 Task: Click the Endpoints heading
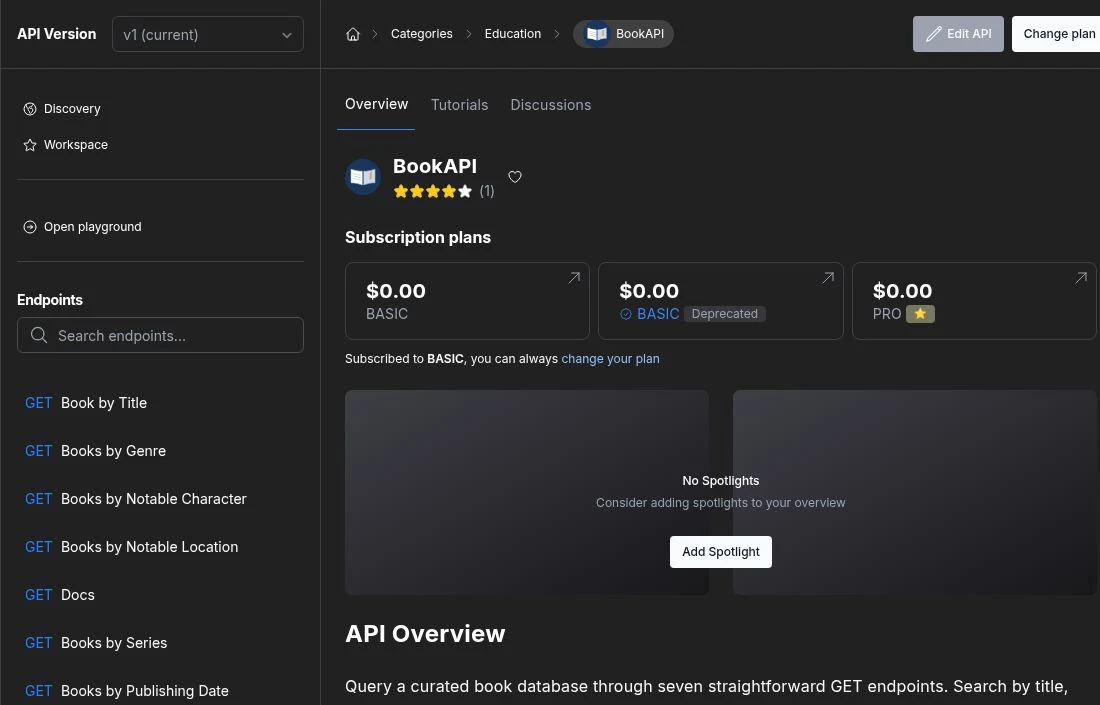click(50, 300)
